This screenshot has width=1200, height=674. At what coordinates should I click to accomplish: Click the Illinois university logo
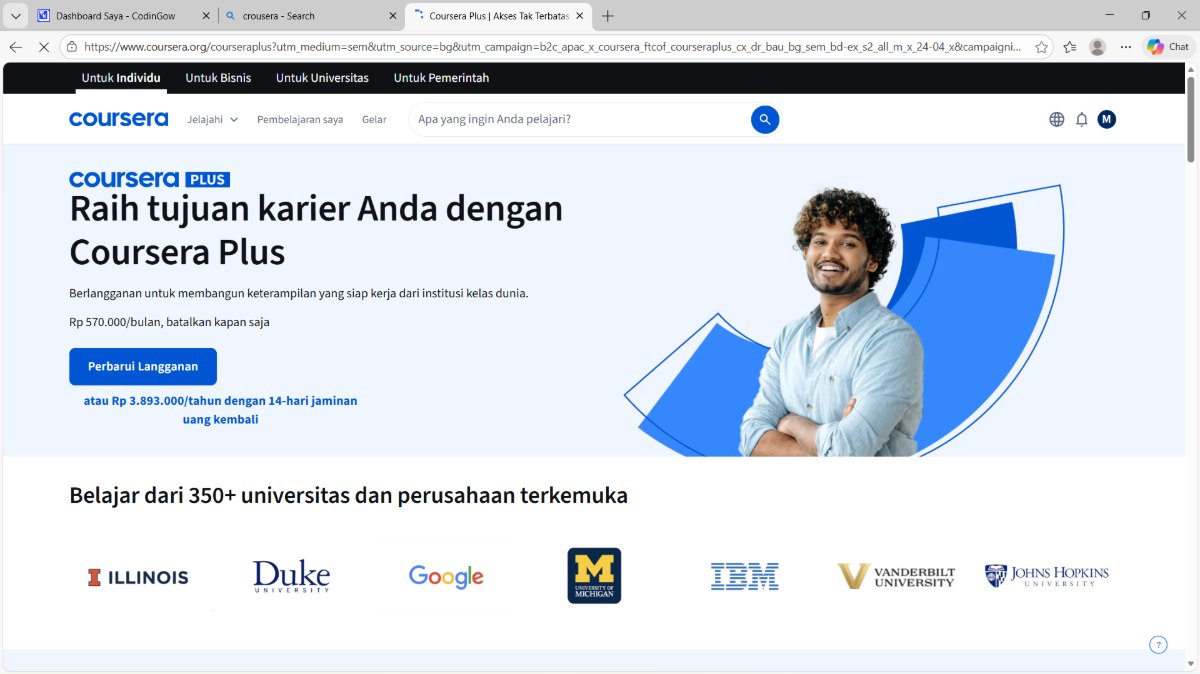pyautogui.click(x=138, y=577)
